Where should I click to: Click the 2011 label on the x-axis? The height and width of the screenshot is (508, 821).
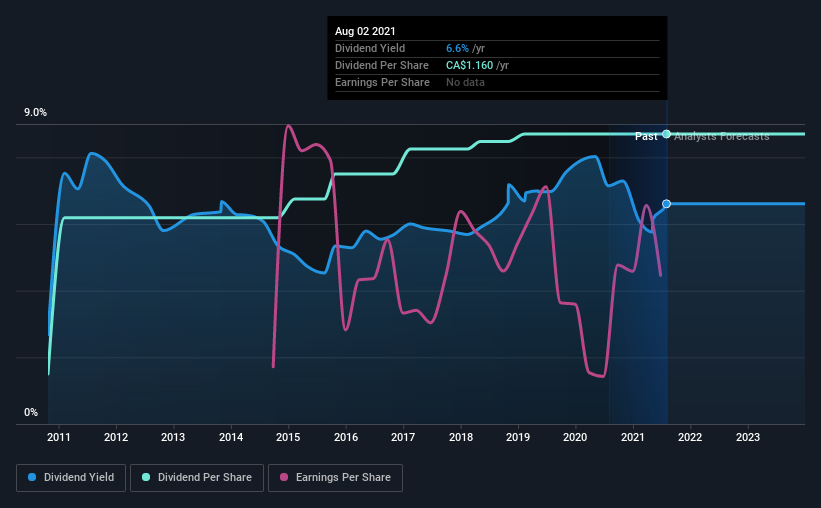(59, 437)
